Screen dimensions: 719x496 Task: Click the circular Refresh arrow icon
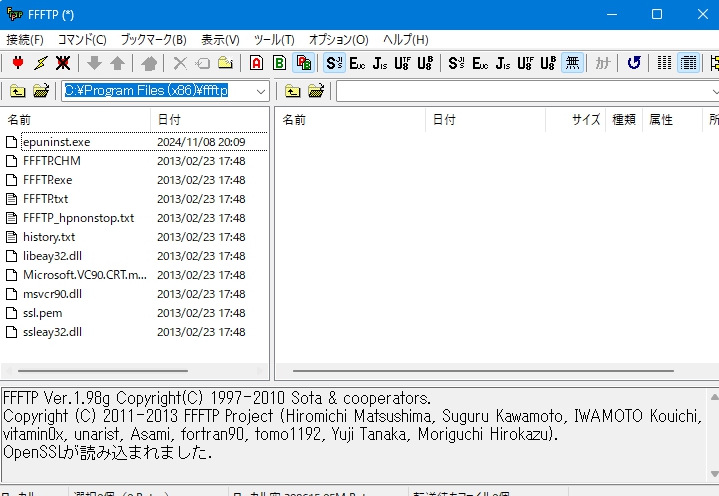tap(634, 63)
